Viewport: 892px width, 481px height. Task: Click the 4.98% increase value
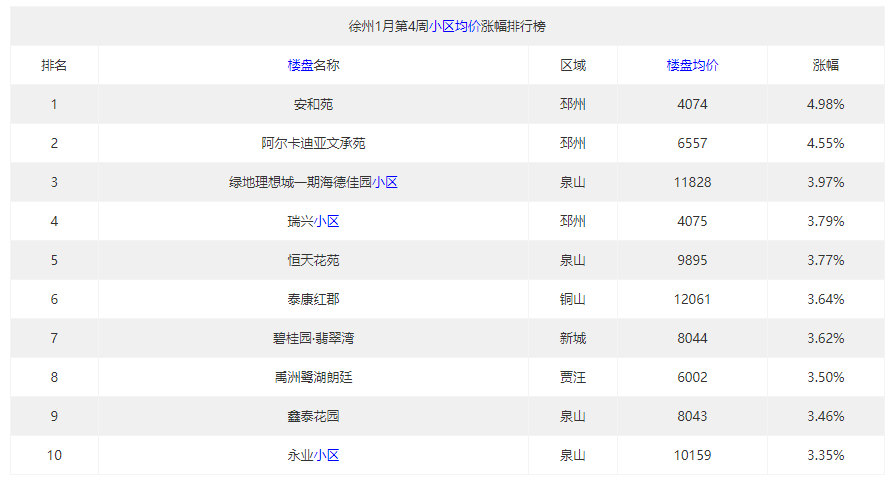coord(825,105)
